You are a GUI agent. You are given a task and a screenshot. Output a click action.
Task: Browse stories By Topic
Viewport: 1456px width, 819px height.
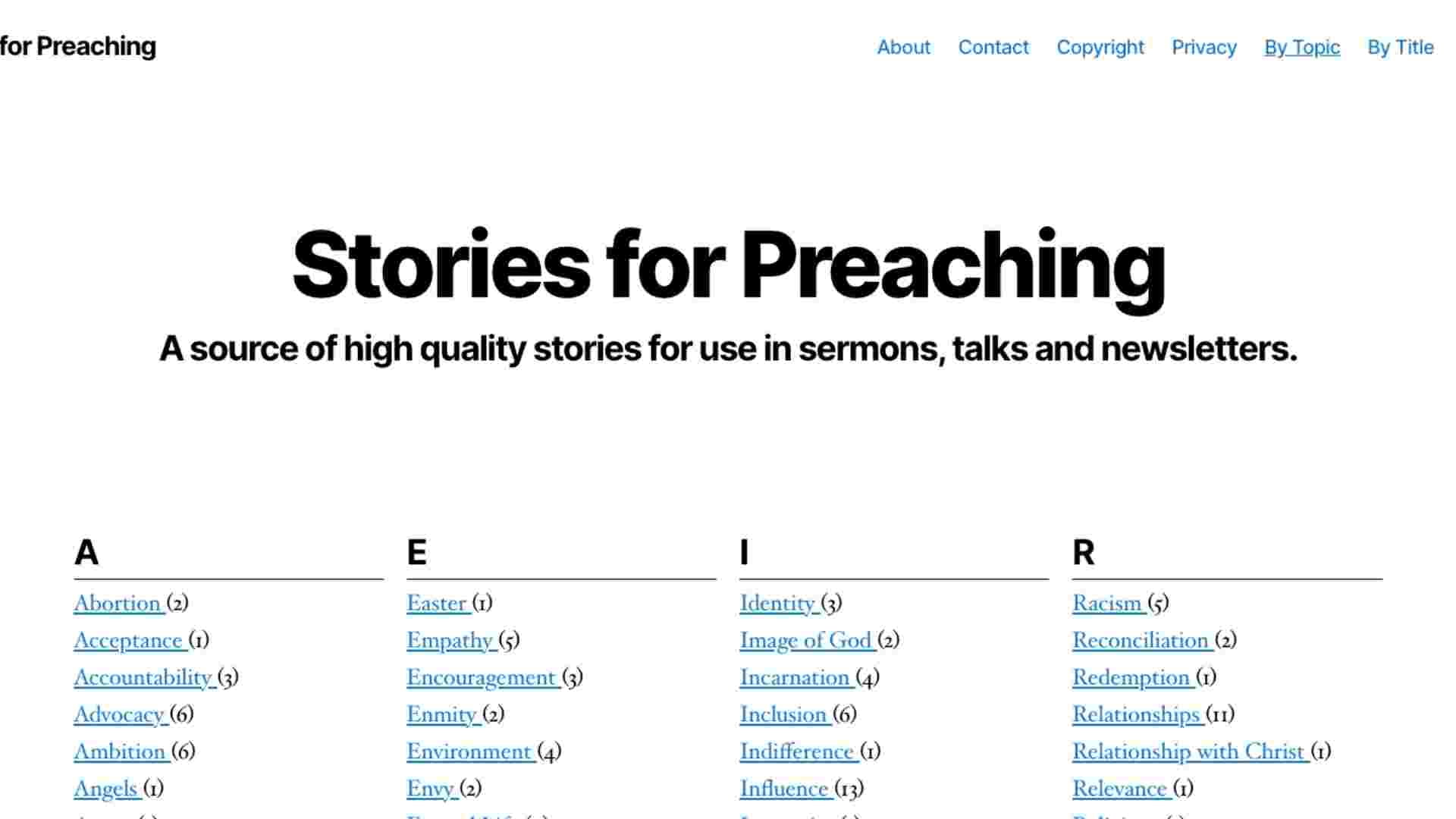[x=1301, y=48]
